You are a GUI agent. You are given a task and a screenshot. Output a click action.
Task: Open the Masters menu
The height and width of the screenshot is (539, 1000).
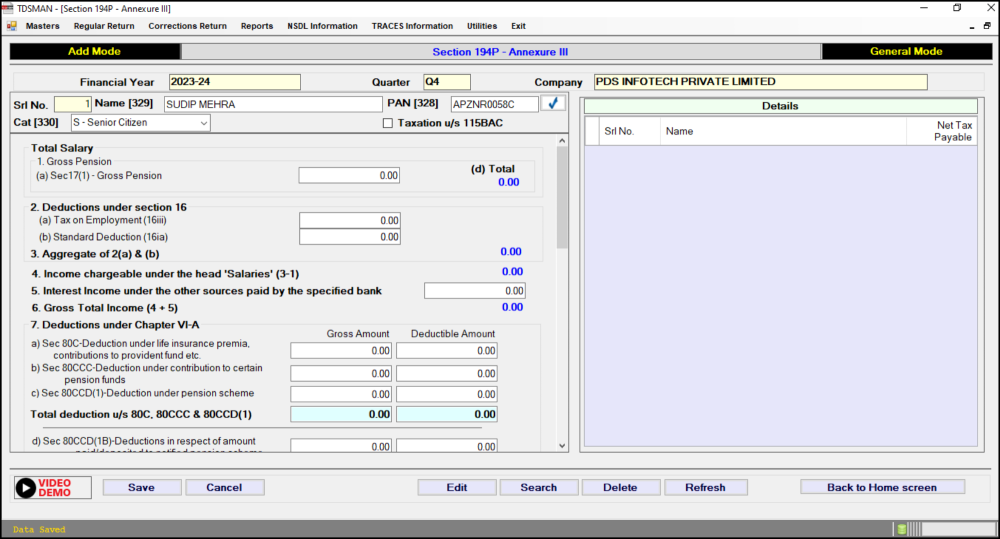coord(42,26)
